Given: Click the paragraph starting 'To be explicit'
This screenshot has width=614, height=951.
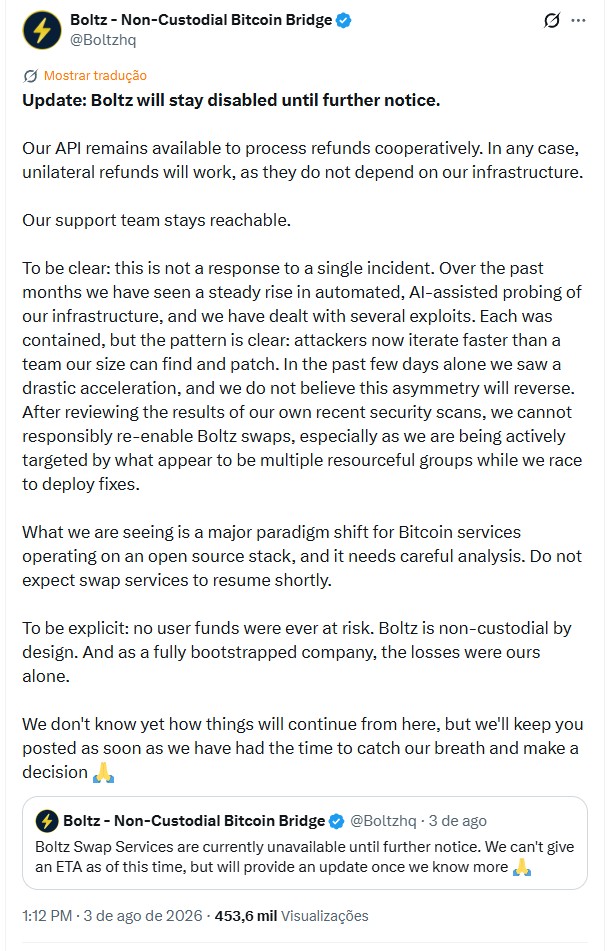Looking at the screenshot, I should point(297,652).
